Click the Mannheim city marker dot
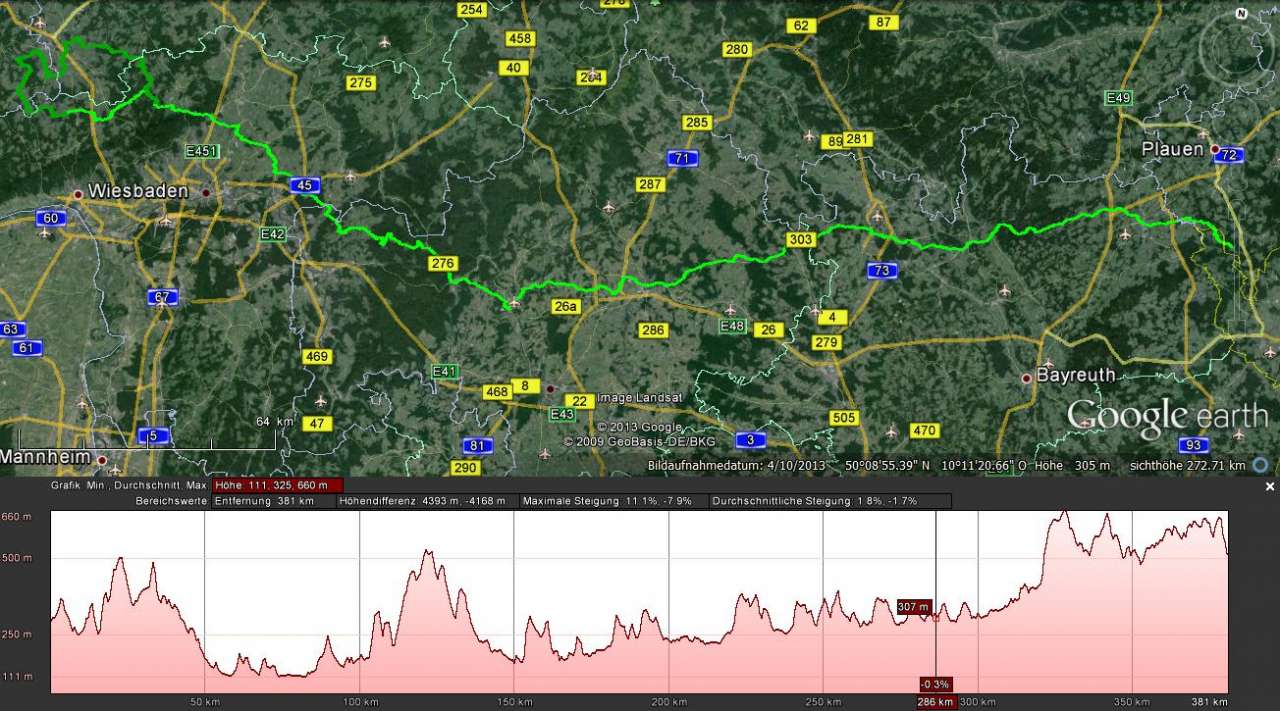Screen dimensions: 1280x711 (101, 459)
